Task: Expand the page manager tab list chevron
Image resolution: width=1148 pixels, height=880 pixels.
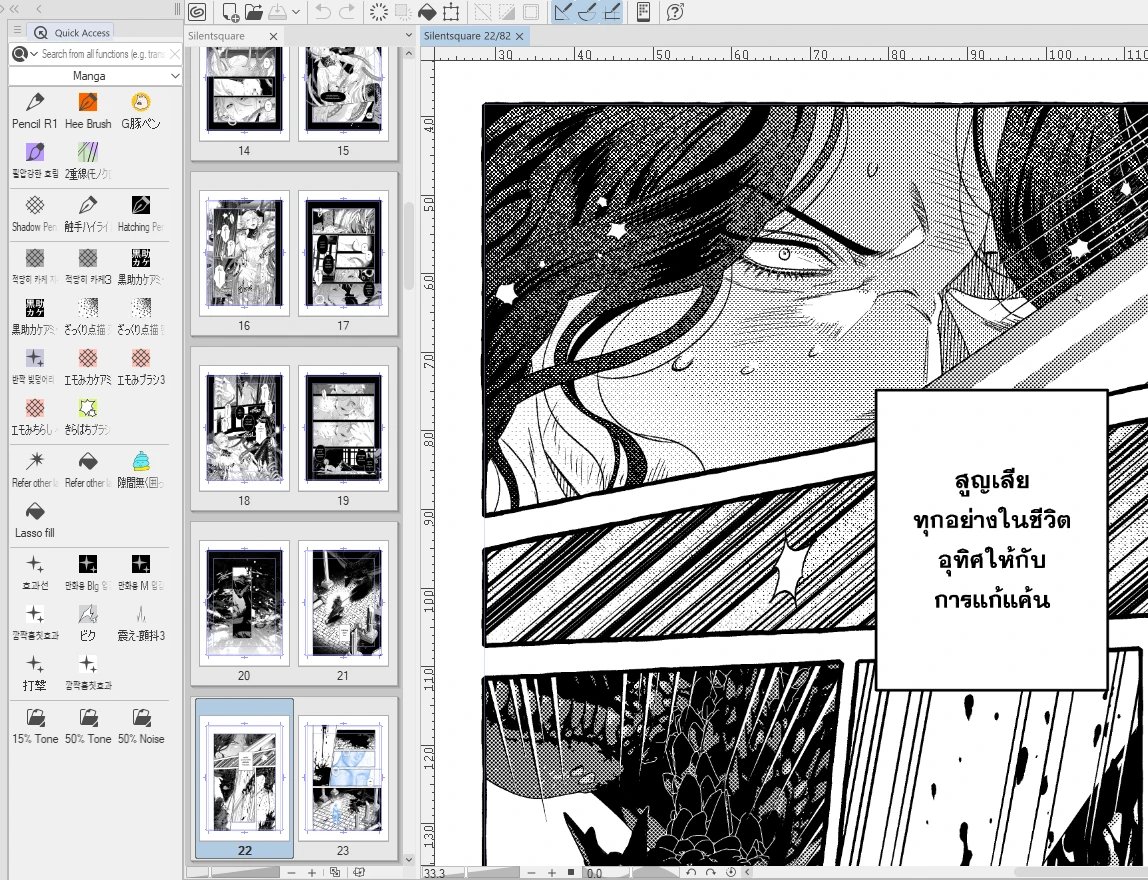Action: (409, 36)
